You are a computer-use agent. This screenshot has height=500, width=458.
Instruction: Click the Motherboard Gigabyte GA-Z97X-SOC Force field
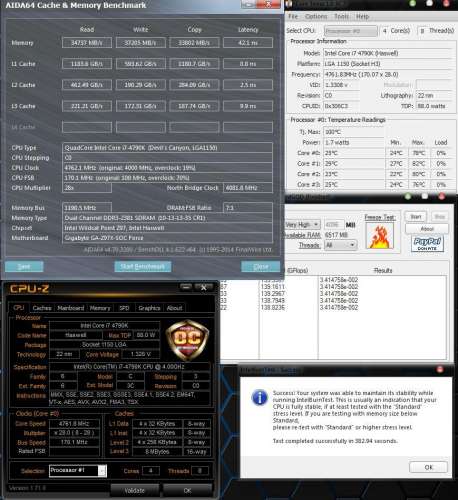(x=167, y=238)
